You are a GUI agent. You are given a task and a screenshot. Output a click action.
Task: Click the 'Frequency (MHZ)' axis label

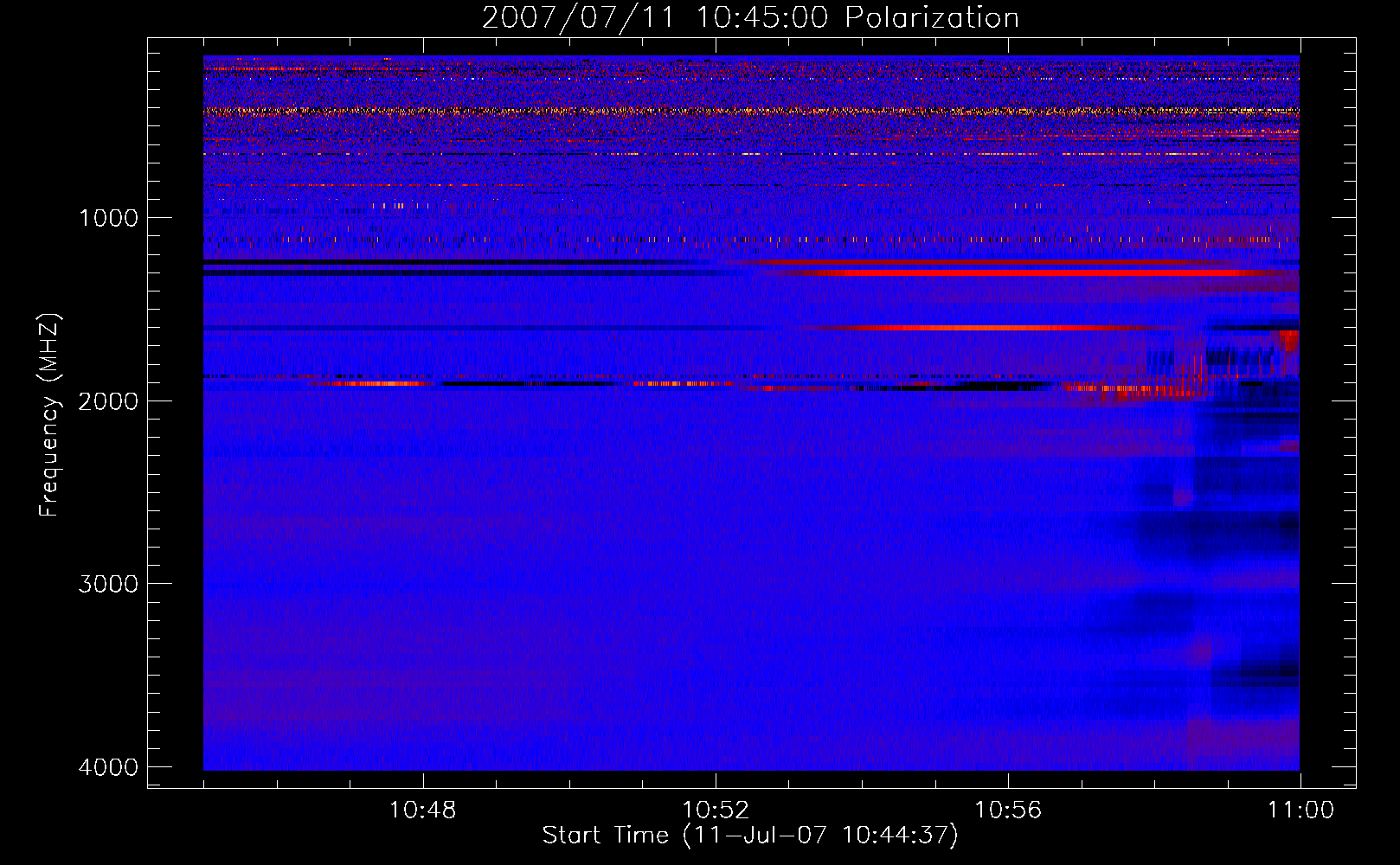pyautogui.click(x=49, y=415)
